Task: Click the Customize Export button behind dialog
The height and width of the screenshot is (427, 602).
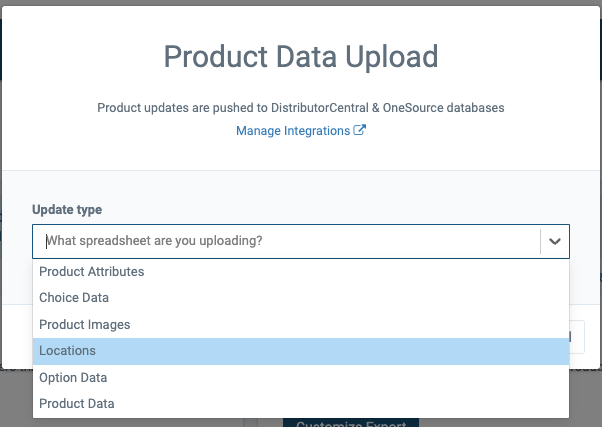Action: tap(351, 423)
